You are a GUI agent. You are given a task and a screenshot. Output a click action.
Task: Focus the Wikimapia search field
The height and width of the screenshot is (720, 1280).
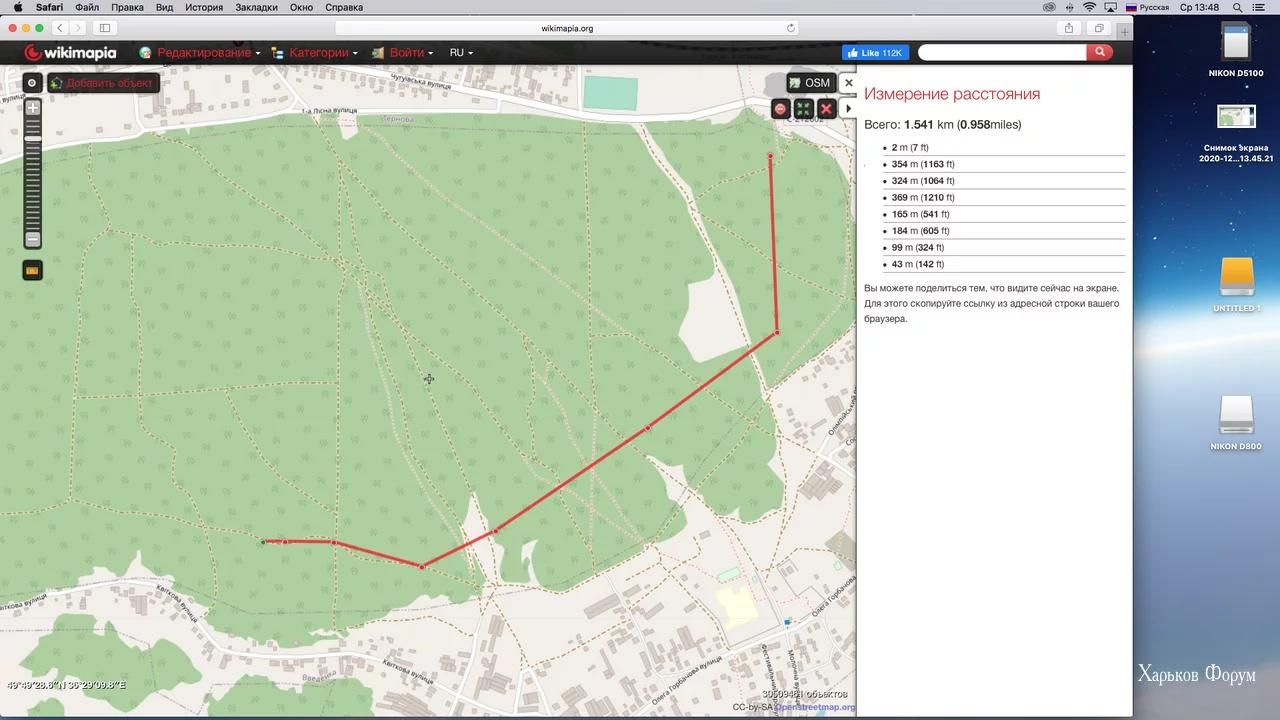point(1002,52)
